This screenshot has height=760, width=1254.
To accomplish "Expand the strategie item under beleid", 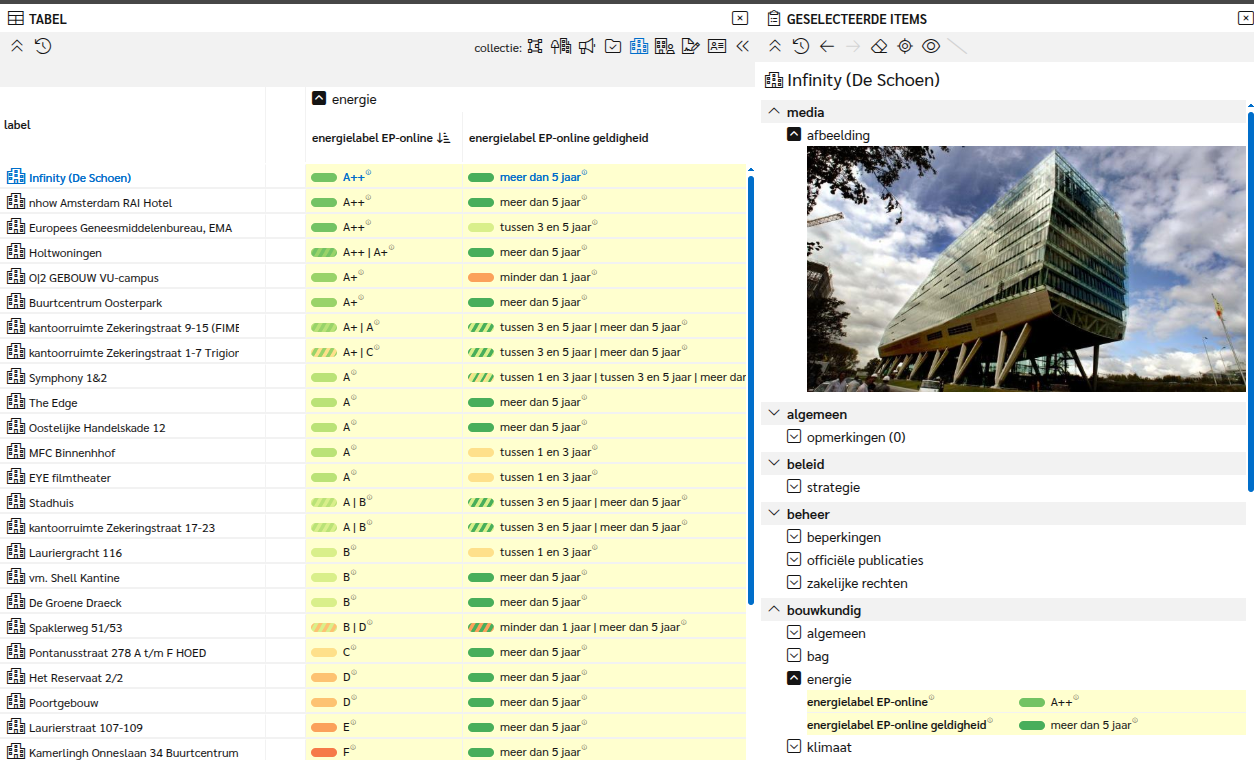I will click(x=794, y=487).
